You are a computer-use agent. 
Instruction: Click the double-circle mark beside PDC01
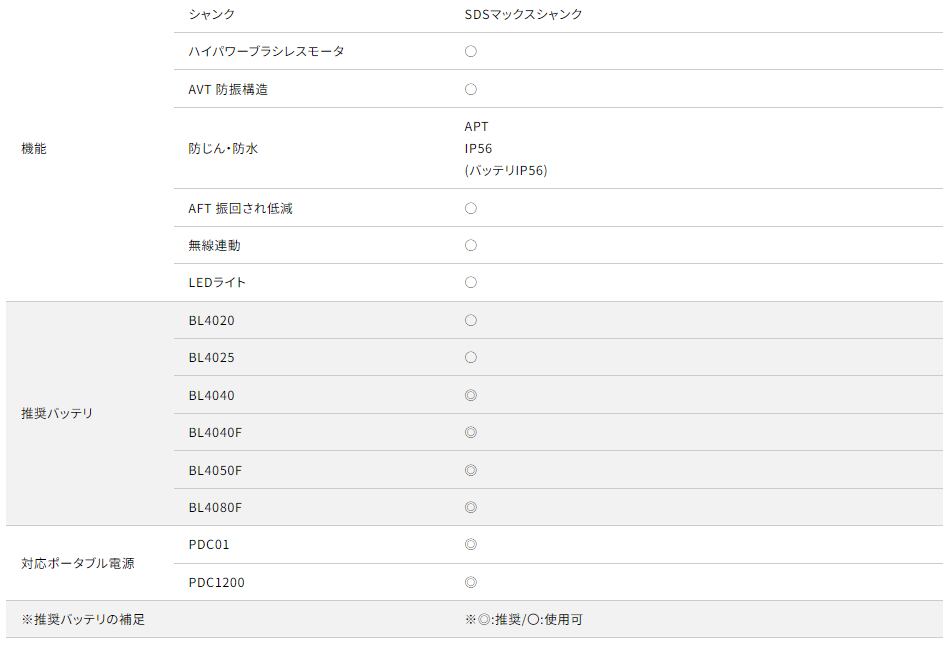(471, 544)
